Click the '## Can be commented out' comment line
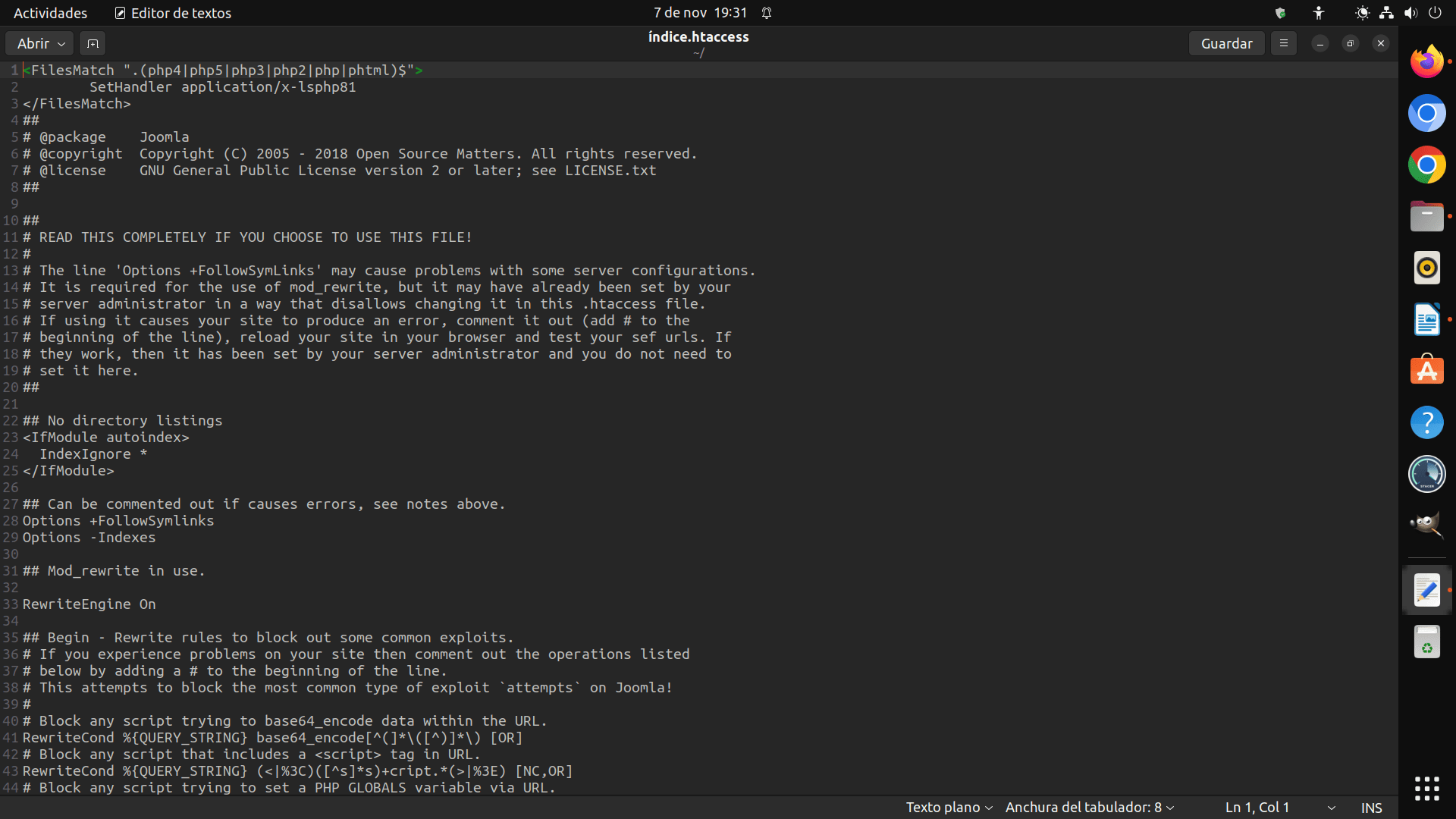The image size is (1456, 819). pyautogui.click(x=264, y=504)
